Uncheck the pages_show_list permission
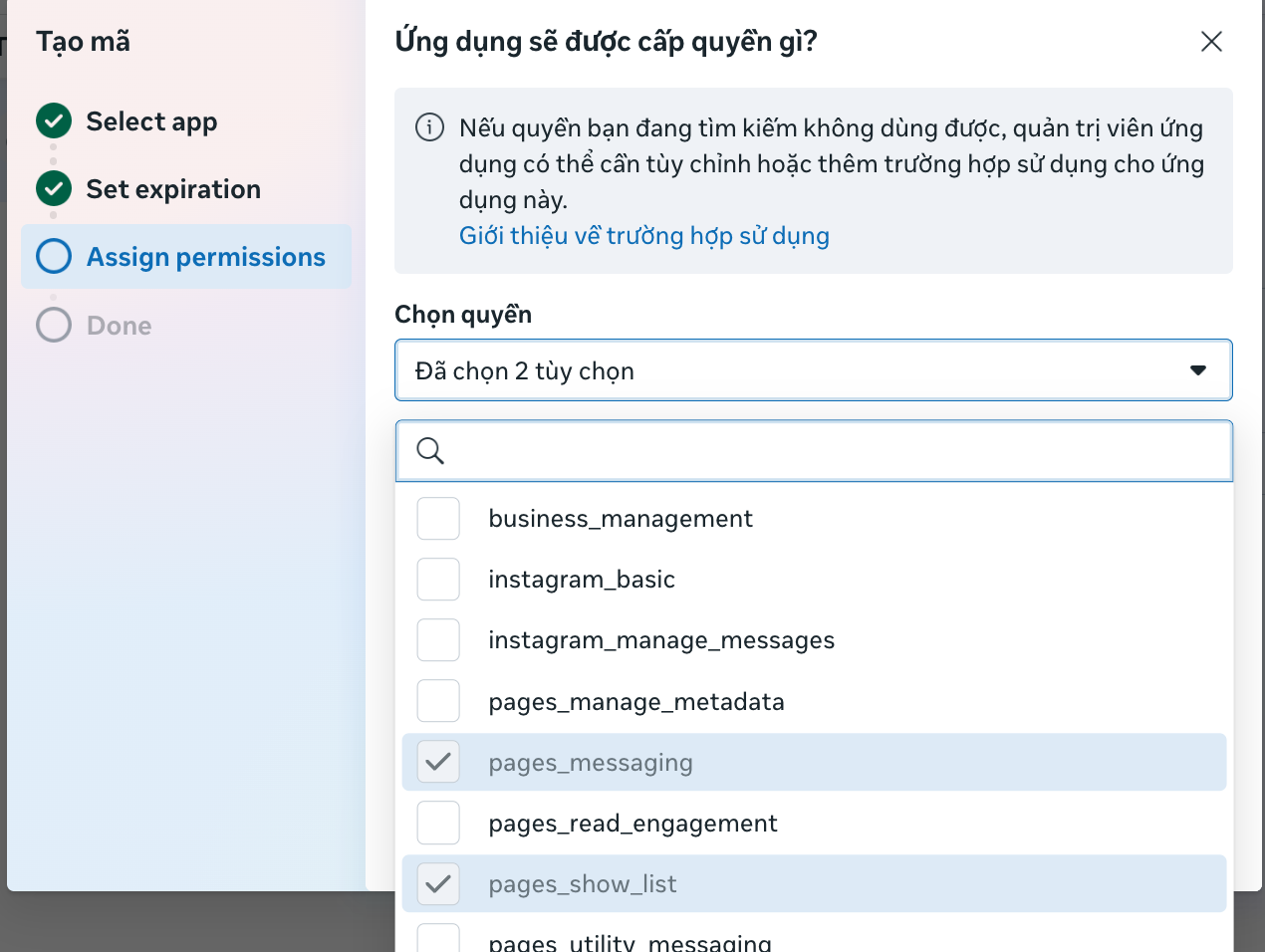Image resolution: width=1265 pixels, height=952 pixels. 438,883
